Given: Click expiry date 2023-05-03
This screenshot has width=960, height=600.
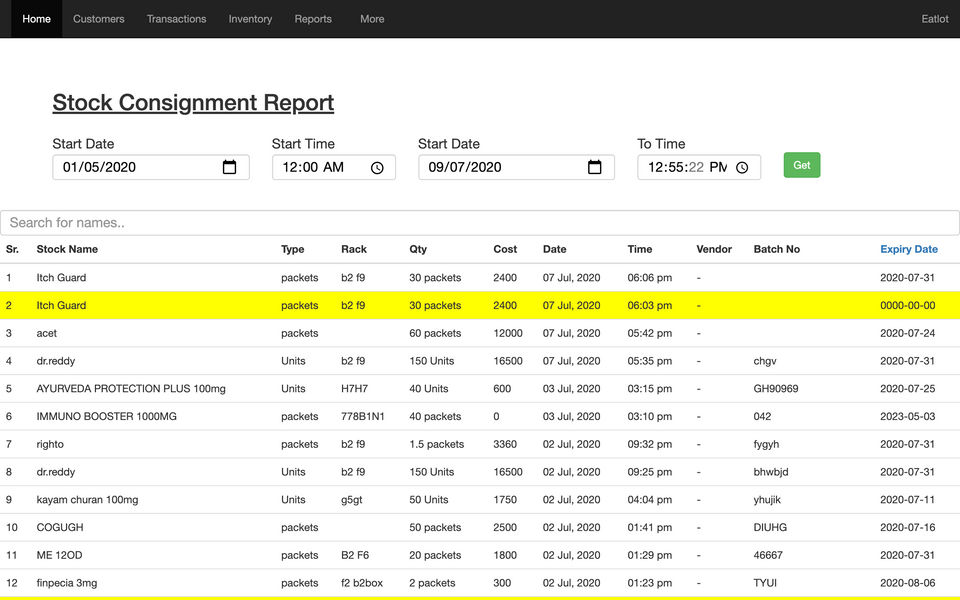Looking at the screenshot, I should pos(907,416).
